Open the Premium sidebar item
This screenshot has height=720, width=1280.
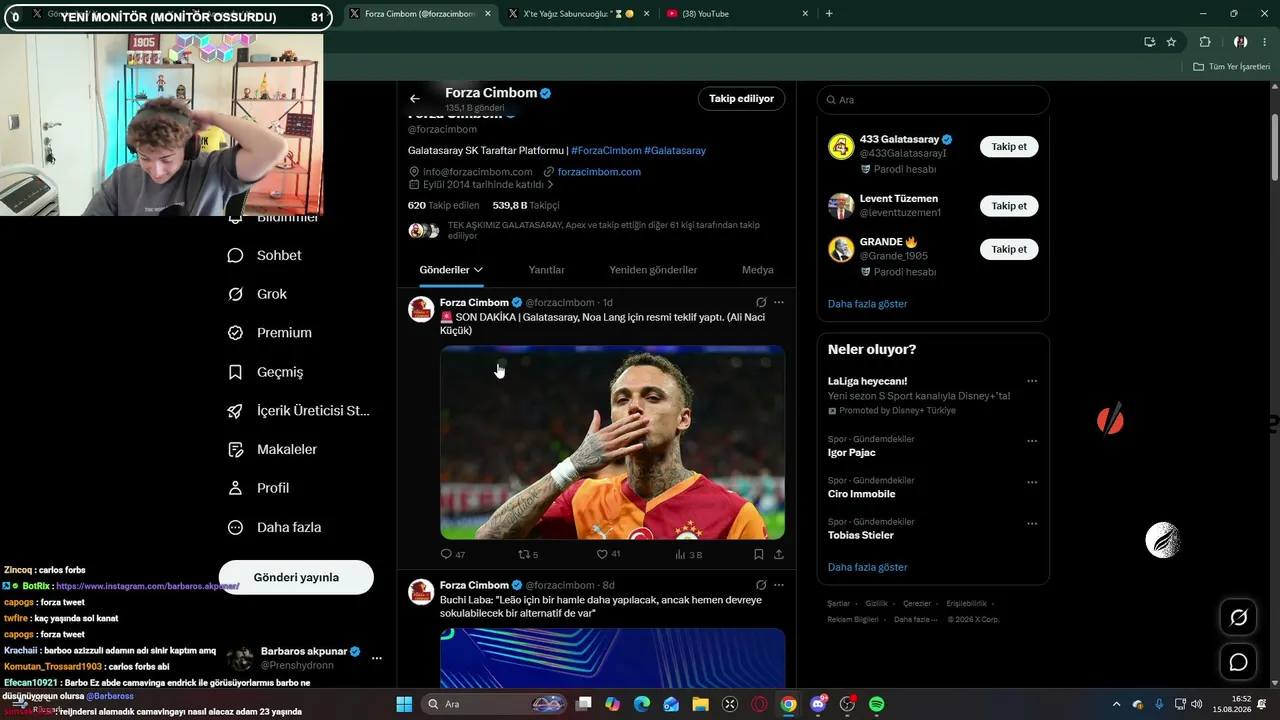click(270, 333)
